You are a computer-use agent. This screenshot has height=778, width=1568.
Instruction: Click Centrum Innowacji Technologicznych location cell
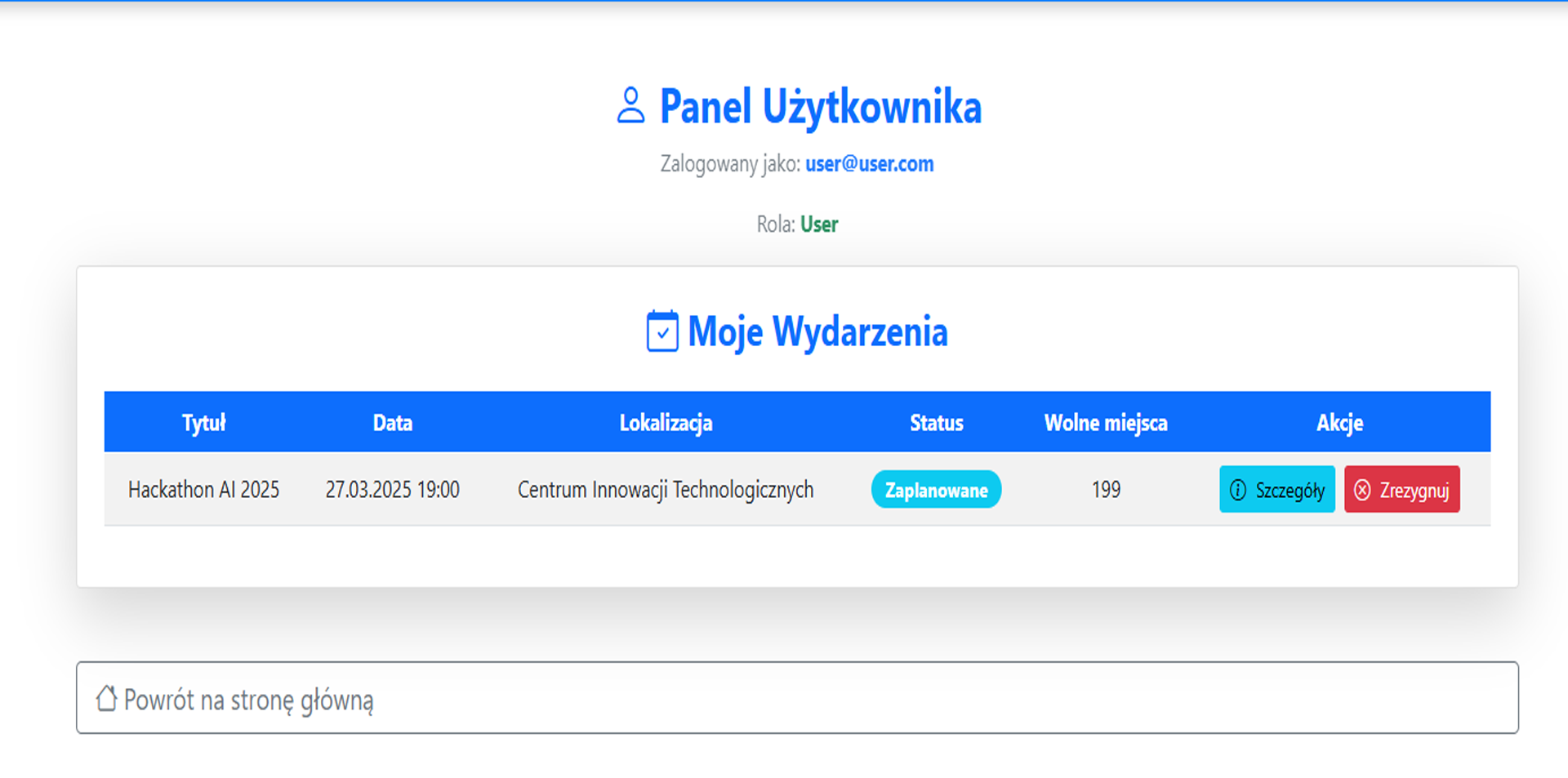pos(666,490)
